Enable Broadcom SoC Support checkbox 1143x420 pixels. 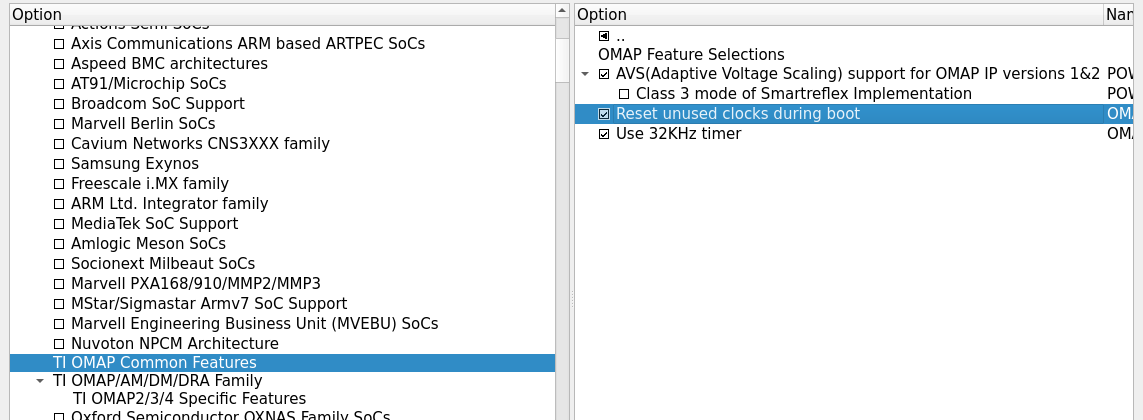pyautogui.click(x=59, y=104)
